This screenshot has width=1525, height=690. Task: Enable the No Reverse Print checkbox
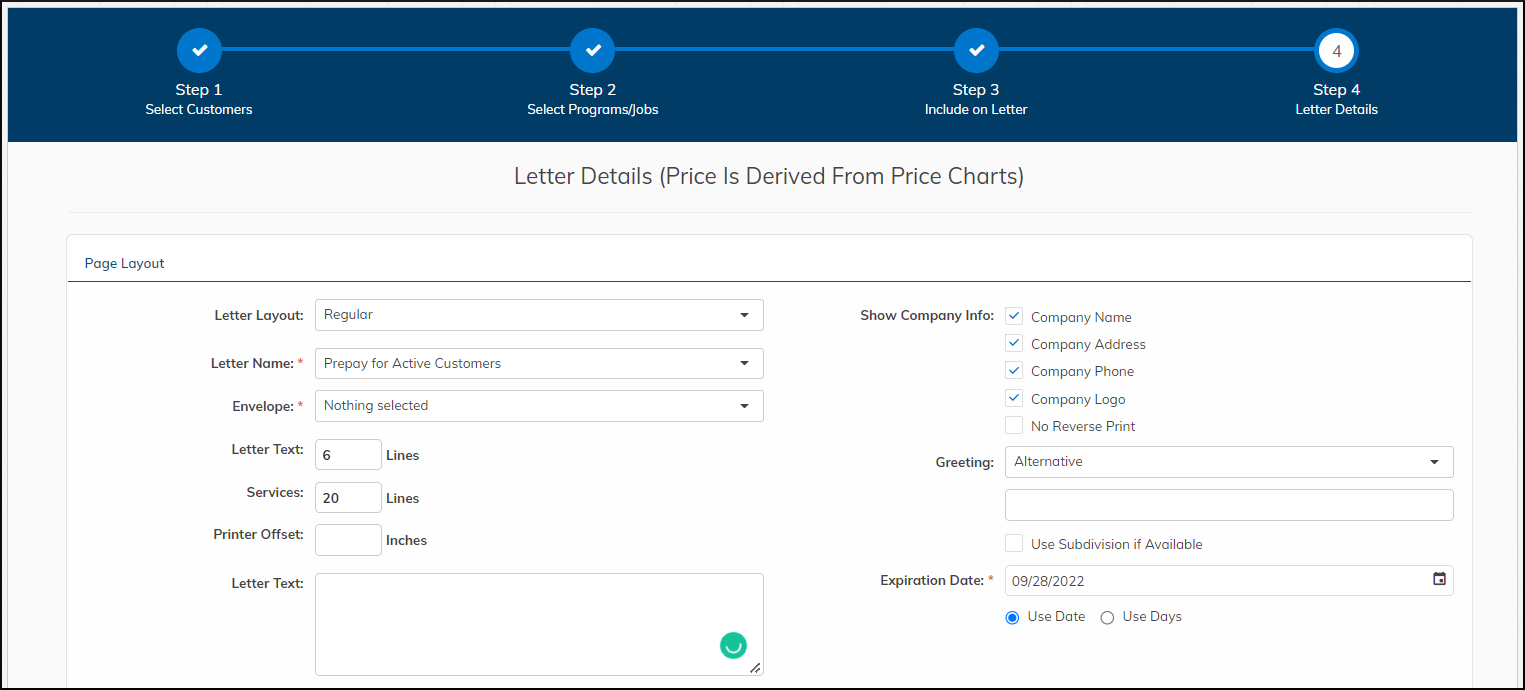point(1014,425)
